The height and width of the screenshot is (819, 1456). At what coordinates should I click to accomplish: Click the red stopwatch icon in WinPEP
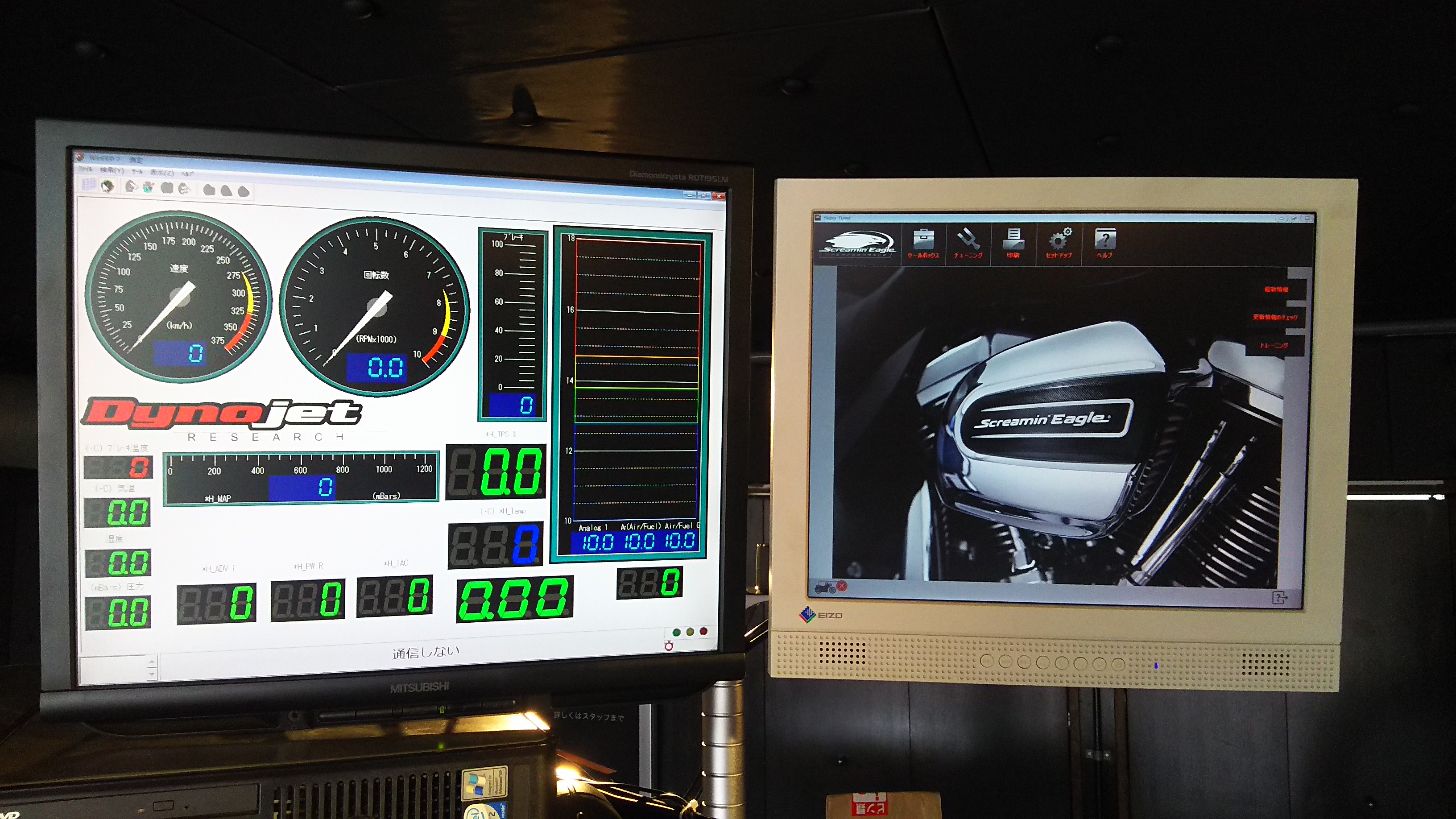pos(669,645)
